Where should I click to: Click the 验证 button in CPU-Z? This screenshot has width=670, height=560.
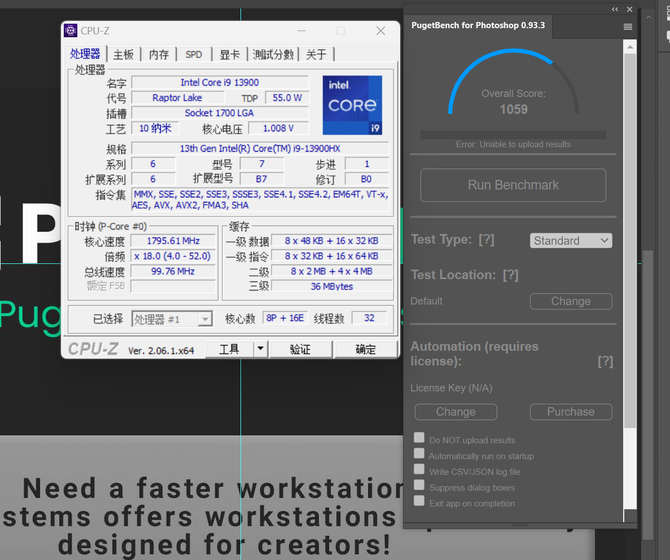pos(300,349)
